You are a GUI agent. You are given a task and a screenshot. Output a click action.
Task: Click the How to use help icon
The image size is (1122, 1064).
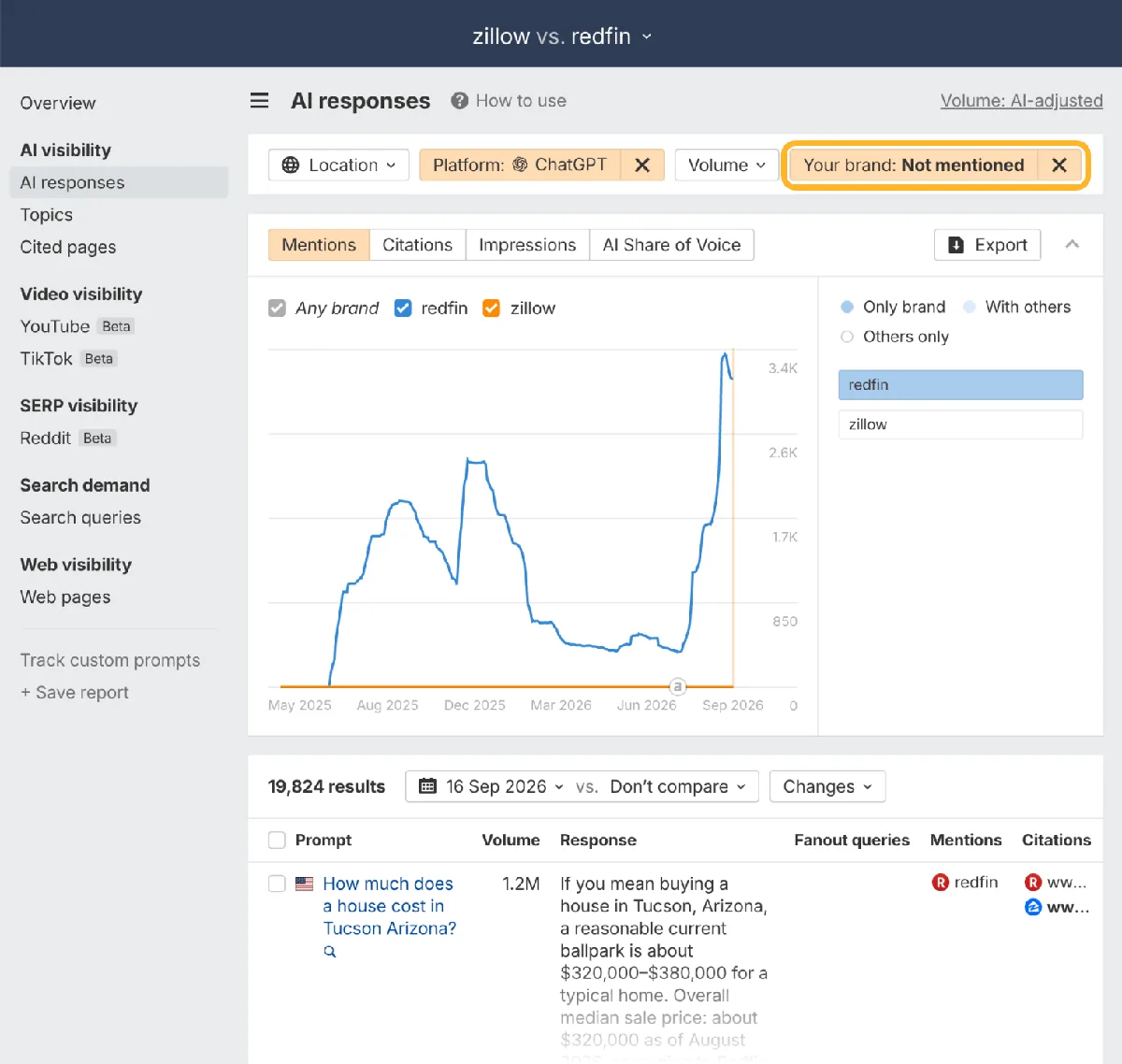tap(459, 100)
